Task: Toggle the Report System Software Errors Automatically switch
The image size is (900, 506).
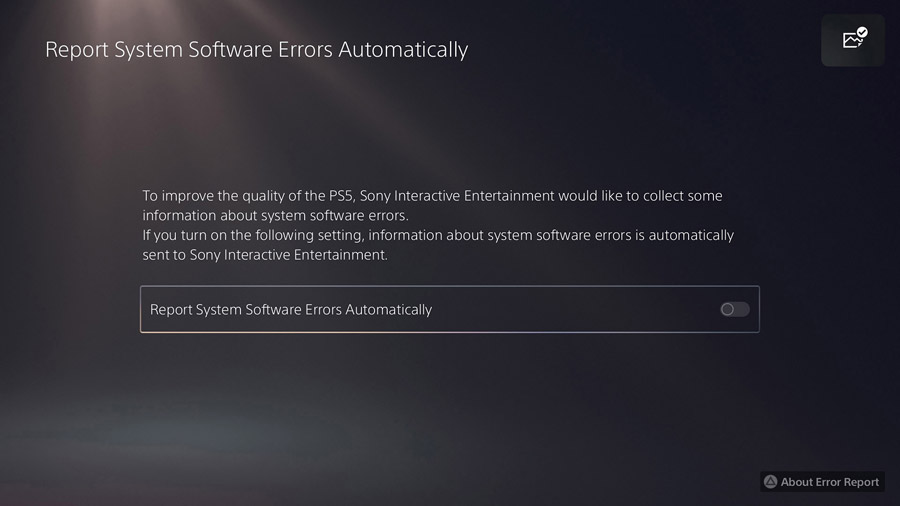Action: (x=735, y=309)
